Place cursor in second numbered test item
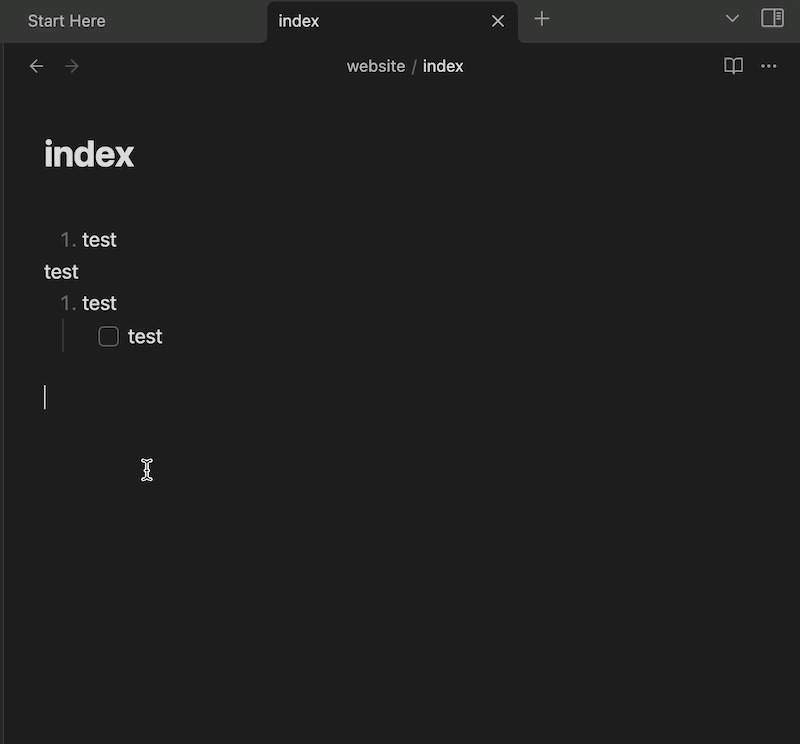Viewport: 800px width, 744px height. click(99, 304)
